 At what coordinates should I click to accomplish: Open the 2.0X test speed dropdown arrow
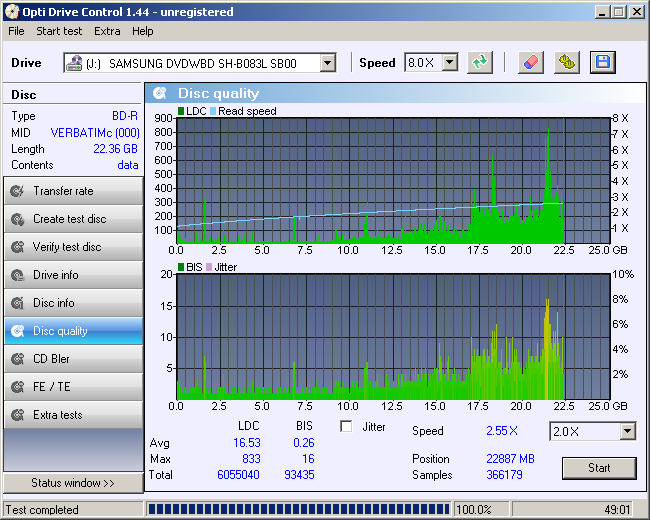(628, 431)
